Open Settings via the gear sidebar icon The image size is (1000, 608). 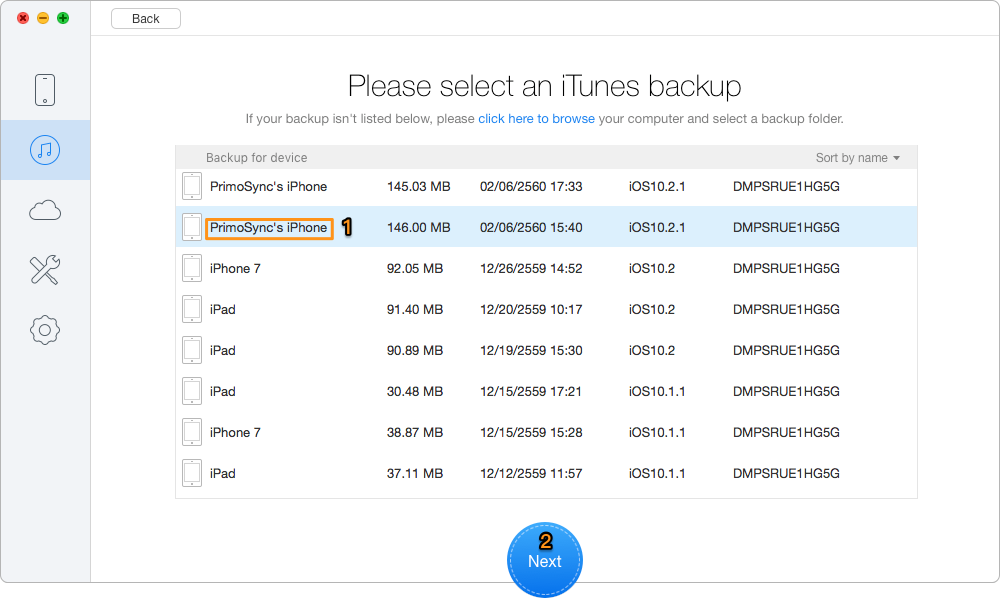pos(45,330)
